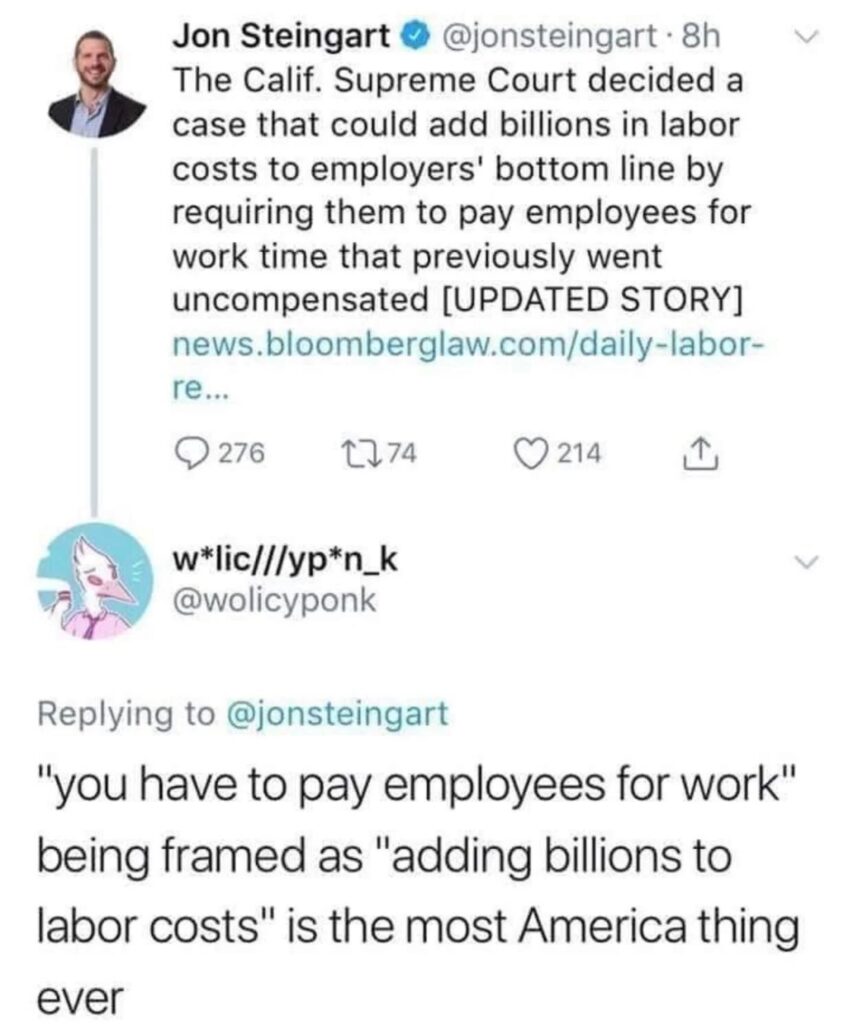Click the @wolicyponk handle
The height and width of the screenshot is (1024, 841).
coord(274,601)
